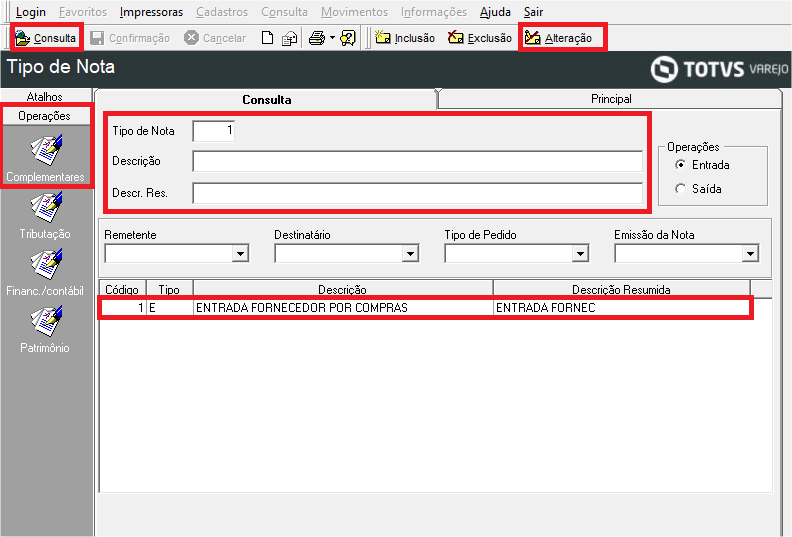Switch to the Principal tab
Screen dimensions: 792x537
click(x=611, y=99)
